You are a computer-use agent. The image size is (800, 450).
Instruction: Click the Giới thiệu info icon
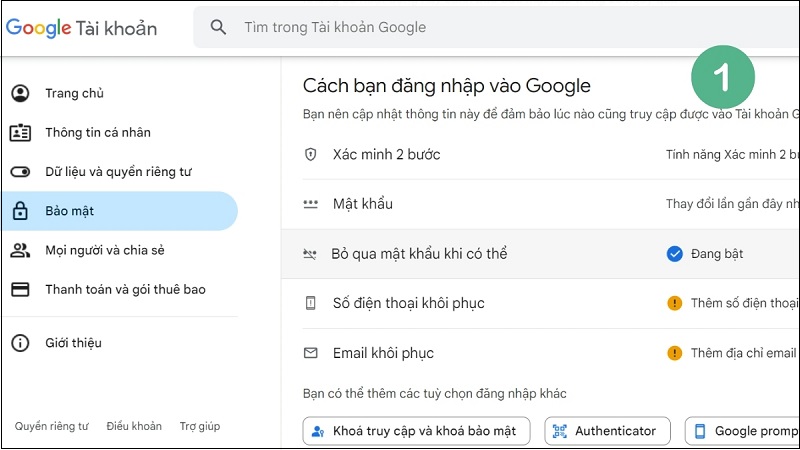point(20,343)
